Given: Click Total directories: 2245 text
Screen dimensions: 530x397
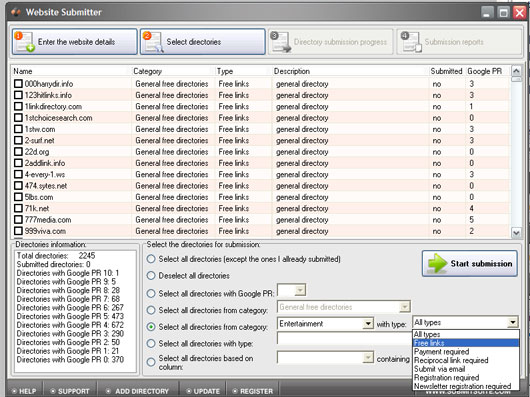Looking at the screenshot, I should point(56,256).
